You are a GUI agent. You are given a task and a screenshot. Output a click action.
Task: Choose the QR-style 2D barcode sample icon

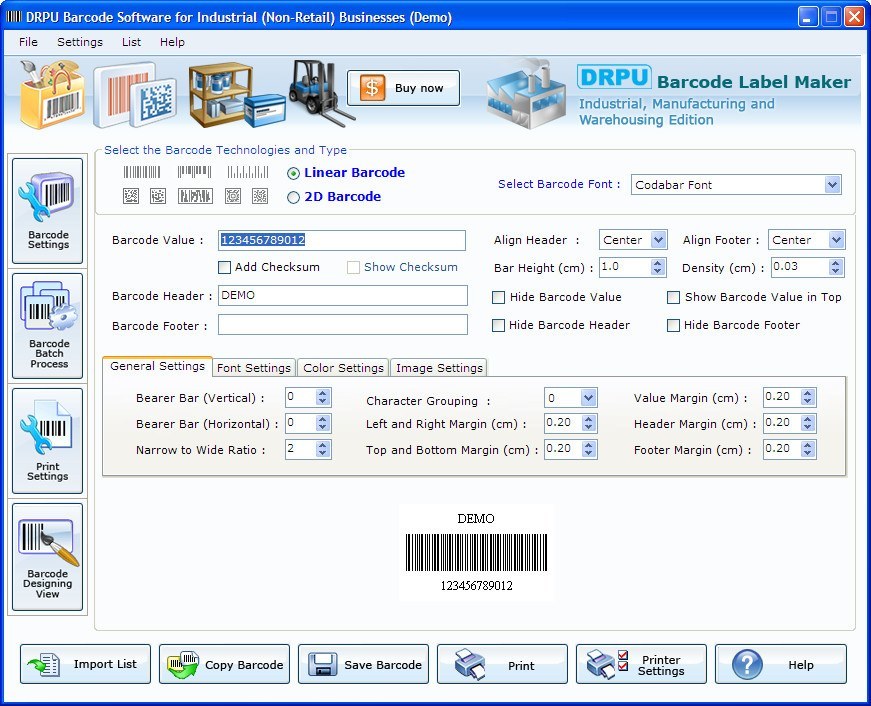pos(260,196)
